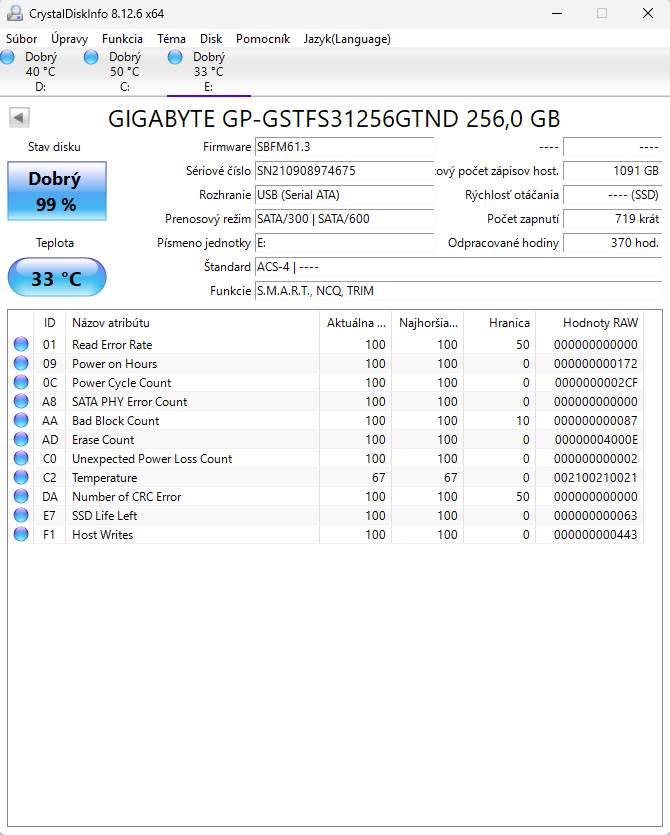Click the Najhoršia column header
670x835 pixels.
428,323
